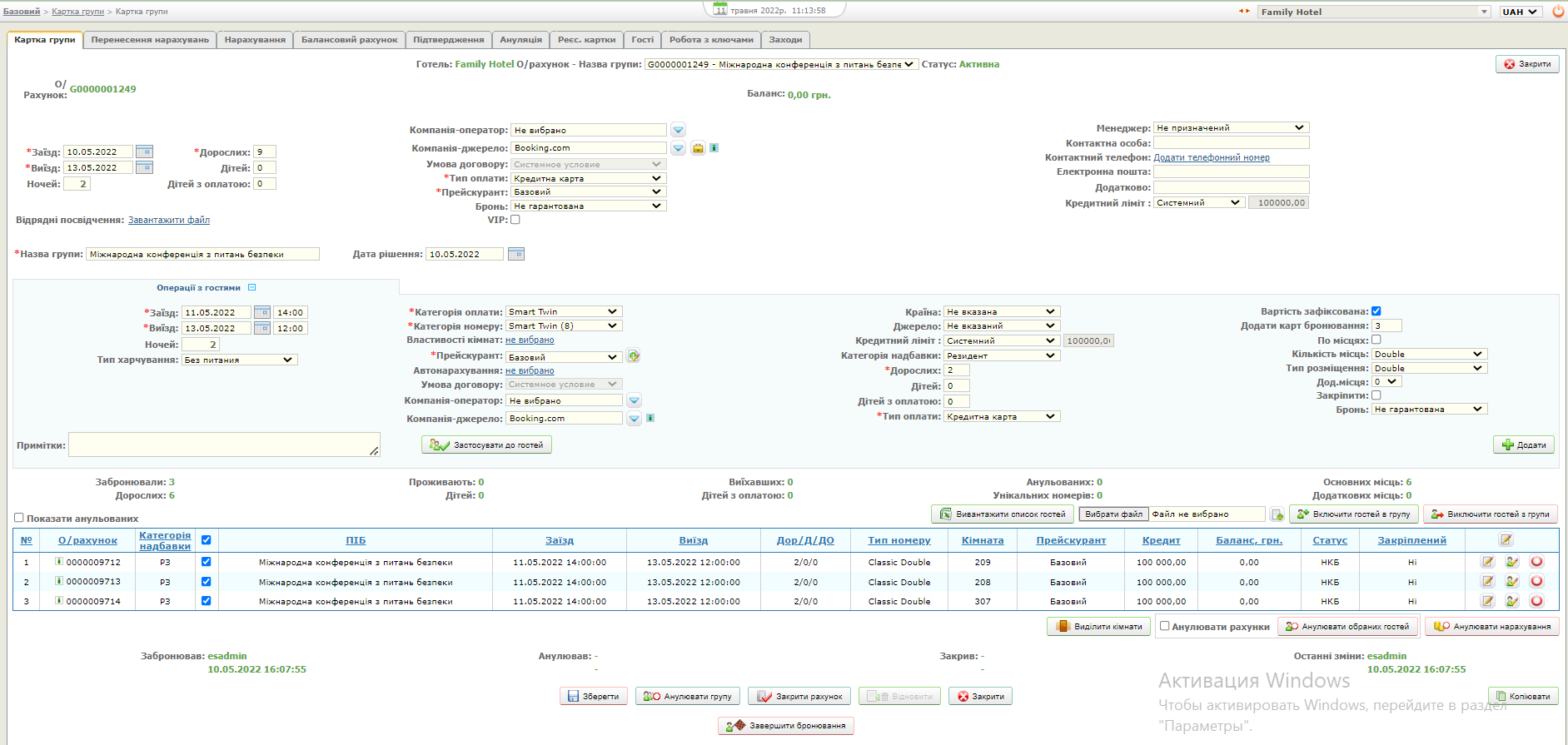Click the guest edit icon for room 208
The height and width of the screenshot is (745, 1568).
(x=1512, y=582)
